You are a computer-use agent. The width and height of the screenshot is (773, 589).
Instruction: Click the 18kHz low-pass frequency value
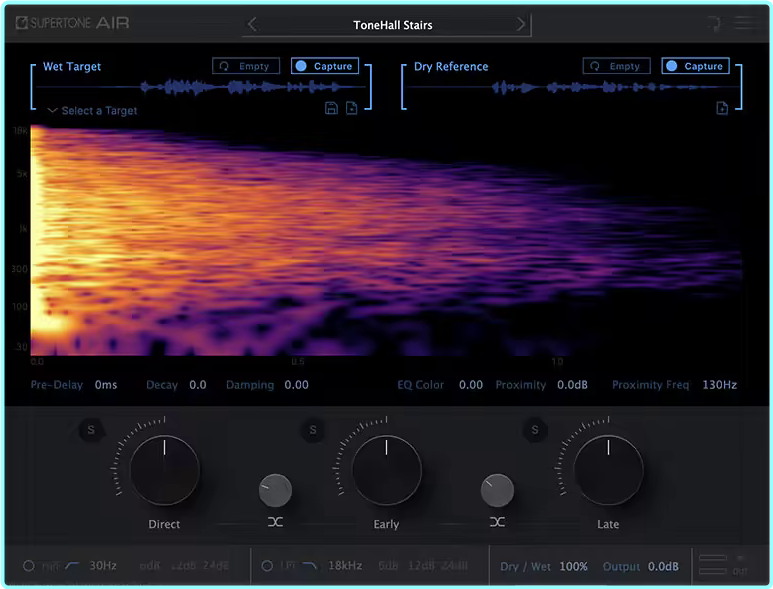pyautogui.click(x=345, y=565)
